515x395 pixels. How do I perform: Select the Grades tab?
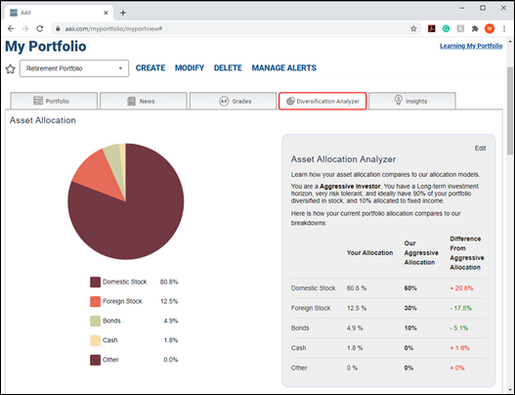pyautogui.click(x=233, y=101)
